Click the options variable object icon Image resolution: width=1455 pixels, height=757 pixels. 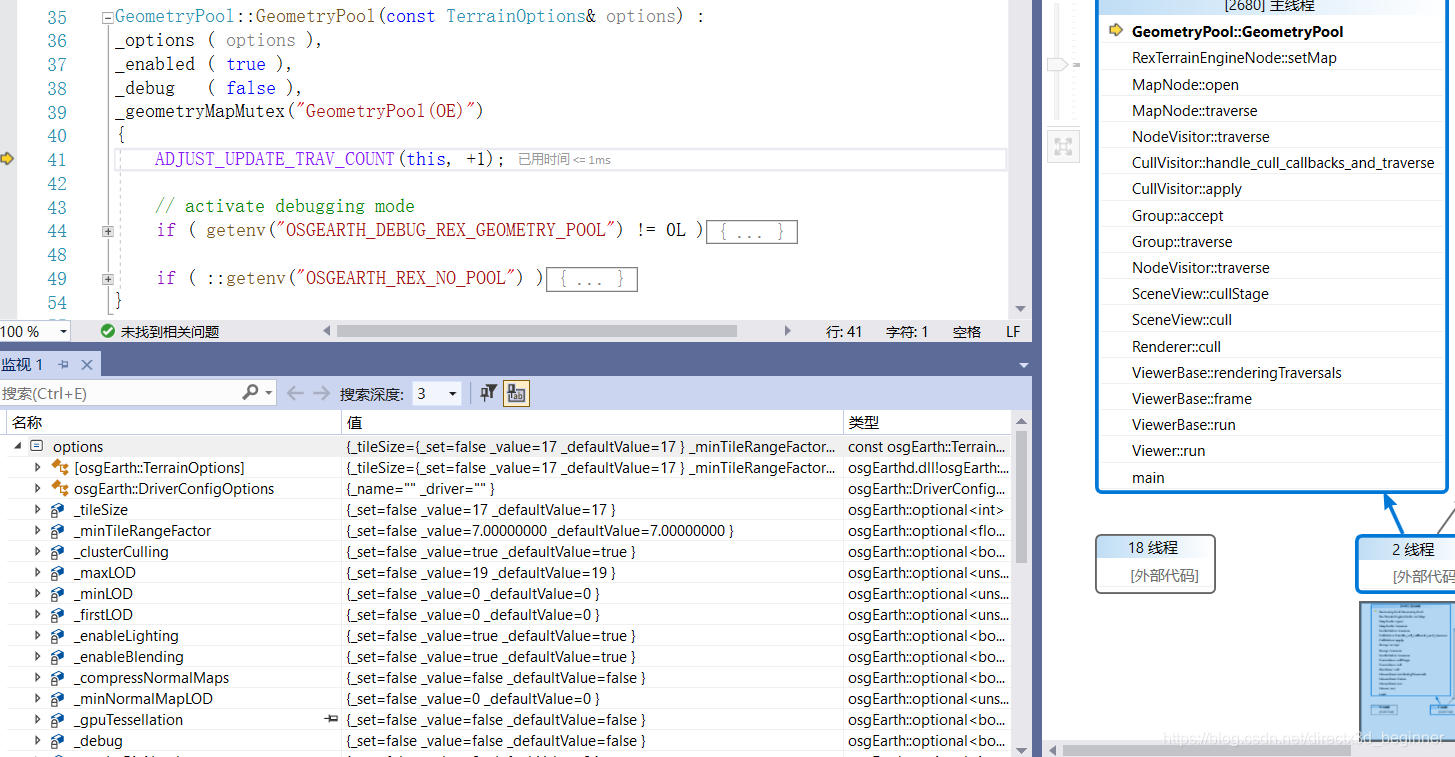point(37,446)
